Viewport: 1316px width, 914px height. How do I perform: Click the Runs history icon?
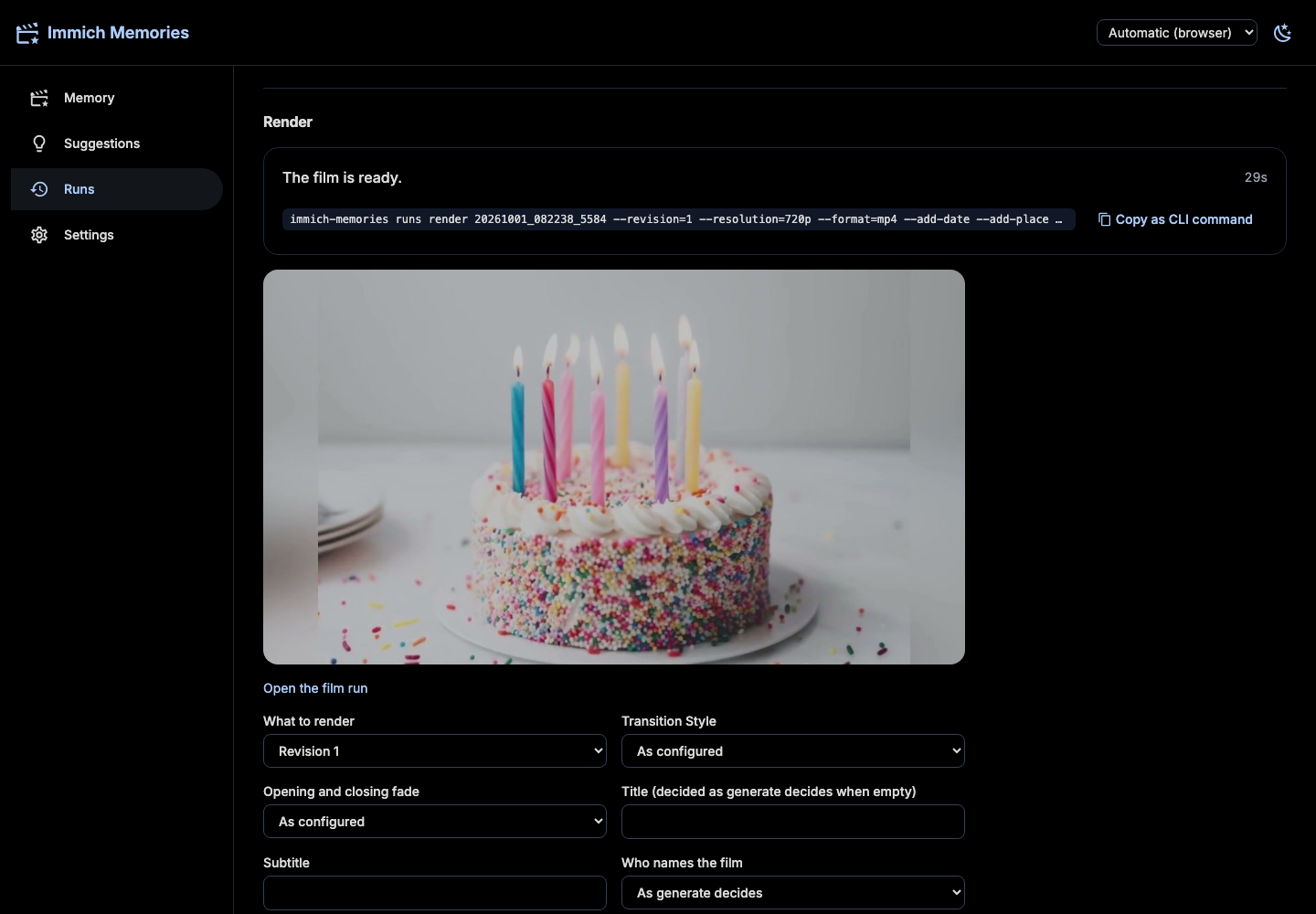pos(39,189)
